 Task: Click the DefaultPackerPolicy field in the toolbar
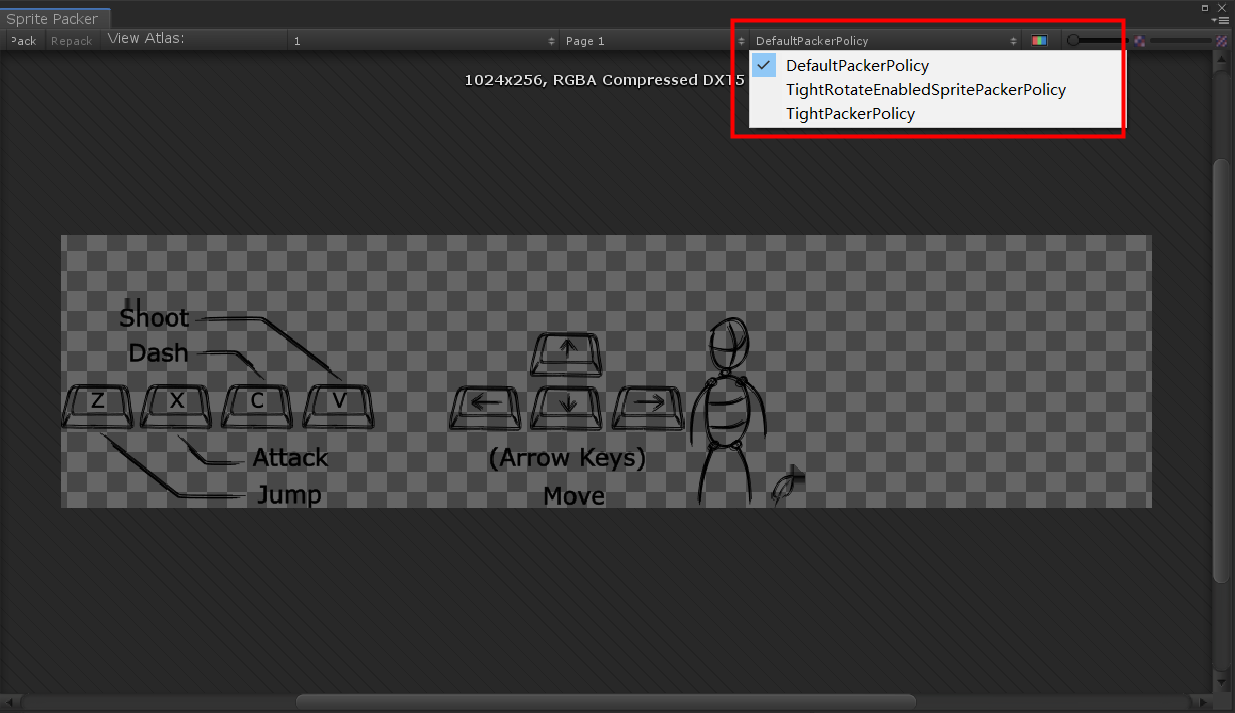(x=880, y=40)
